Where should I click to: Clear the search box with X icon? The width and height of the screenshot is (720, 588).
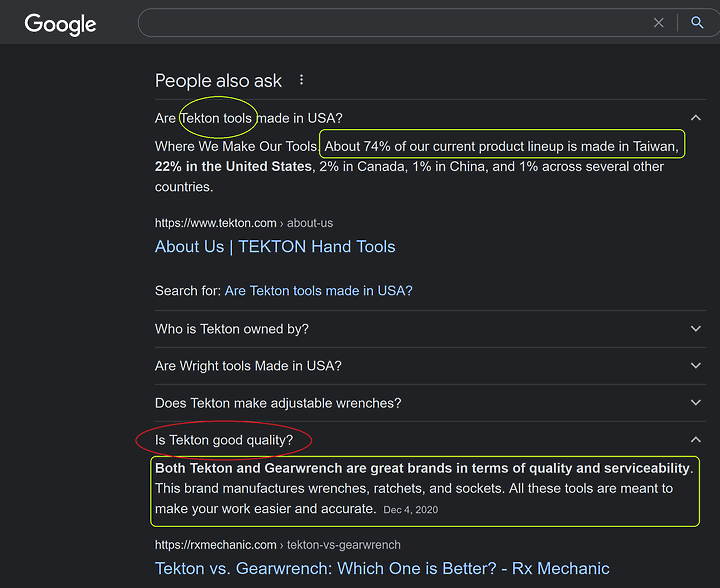coord(658,22)
